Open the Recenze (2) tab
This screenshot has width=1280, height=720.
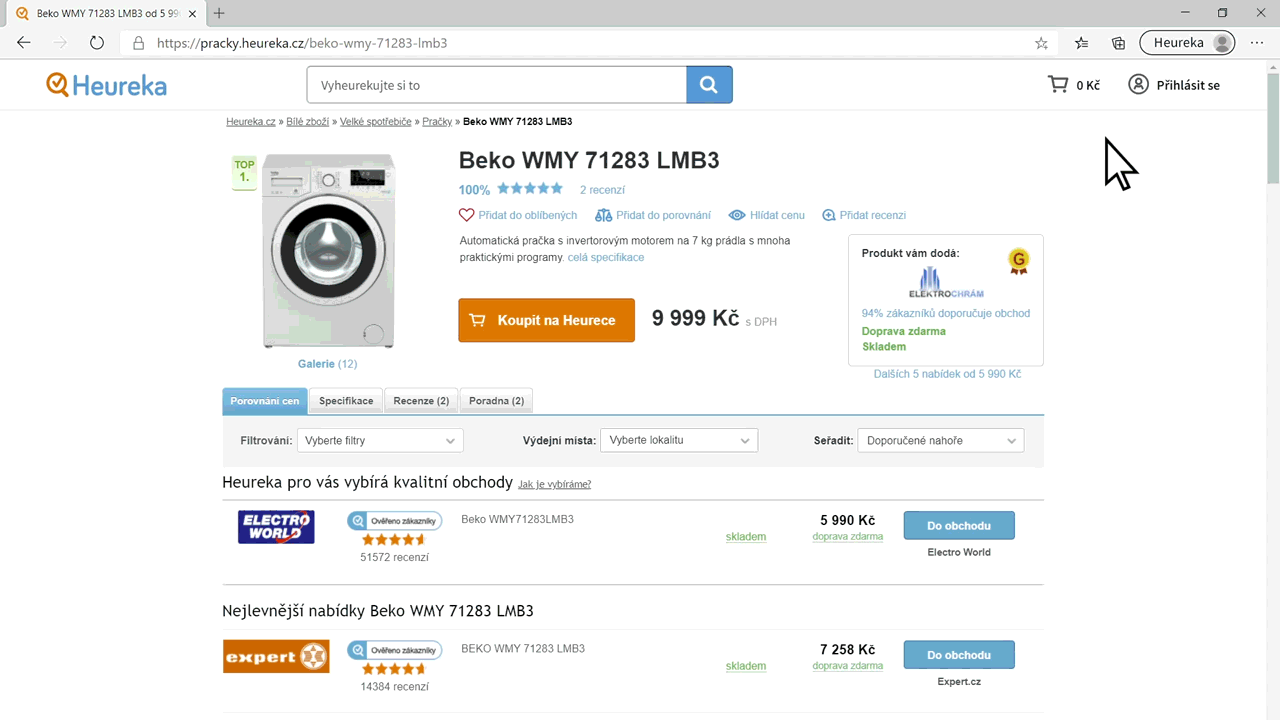[421, 401]
